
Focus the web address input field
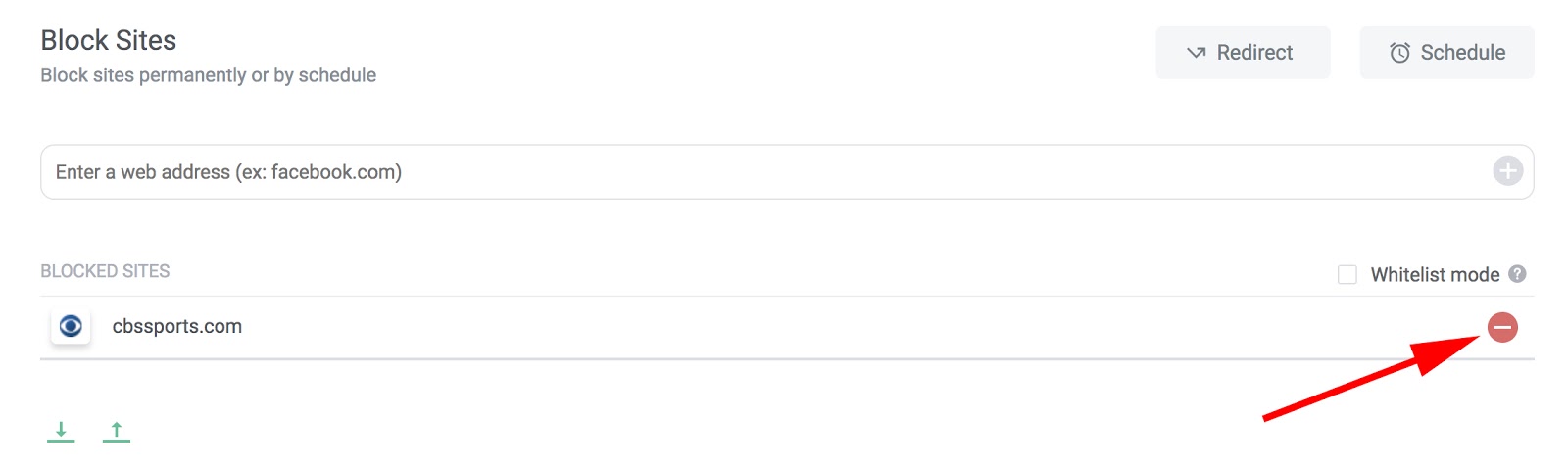764,172
